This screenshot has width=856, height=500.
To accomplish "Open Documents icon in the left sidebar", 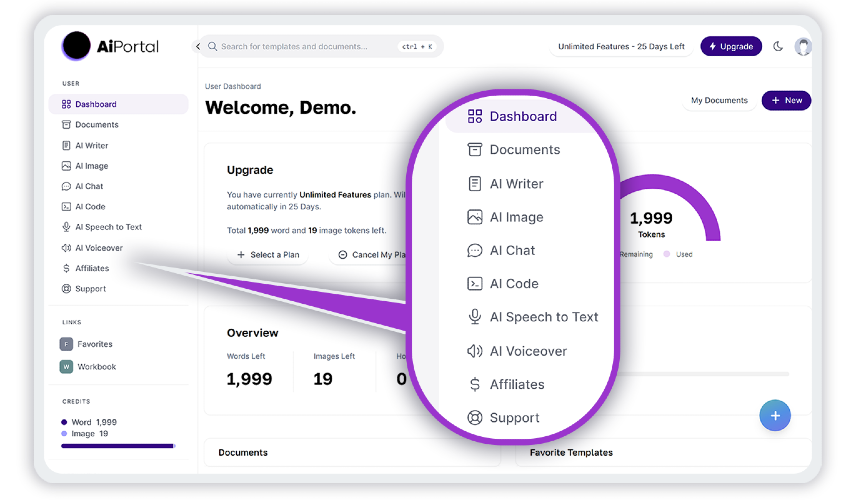I will (66, 124).
